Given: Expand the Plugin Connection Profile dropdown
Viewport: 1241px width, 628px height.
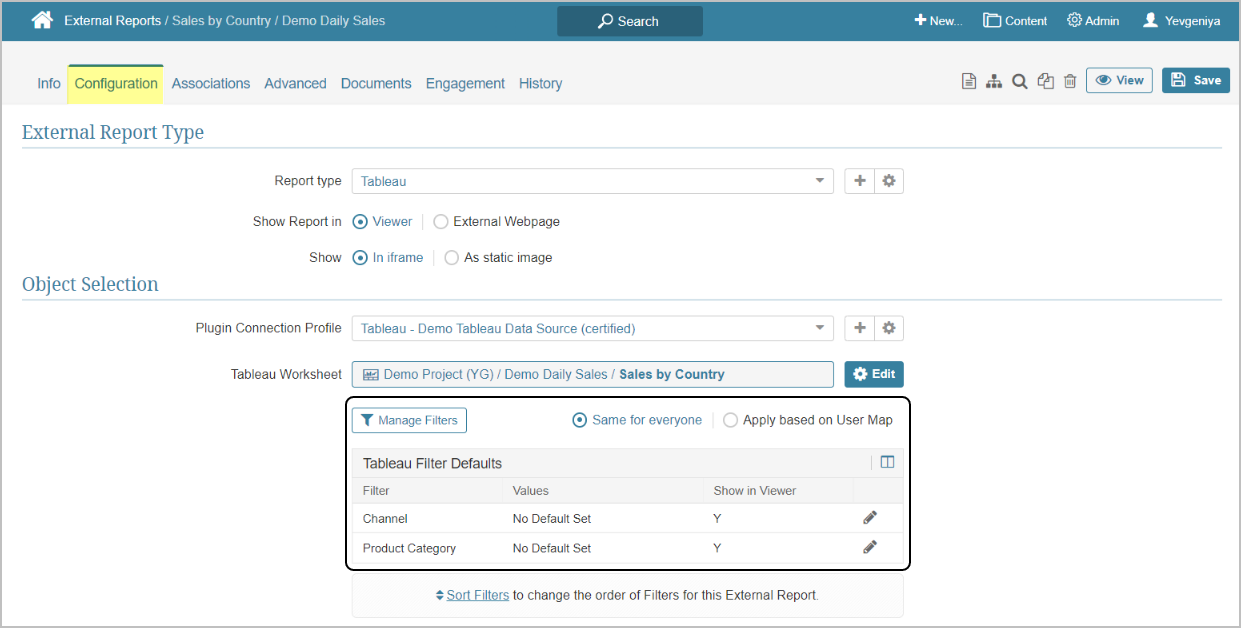Looking at the screenshot, I should coord(592,328).
